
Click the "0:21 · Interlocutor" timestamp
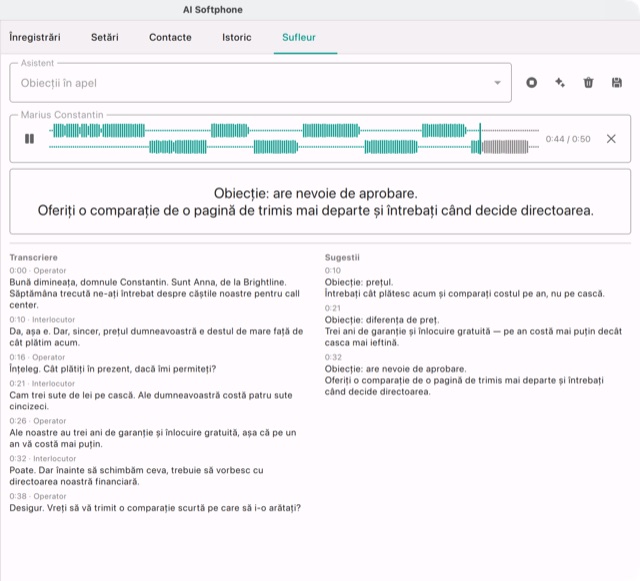[42, 384]
